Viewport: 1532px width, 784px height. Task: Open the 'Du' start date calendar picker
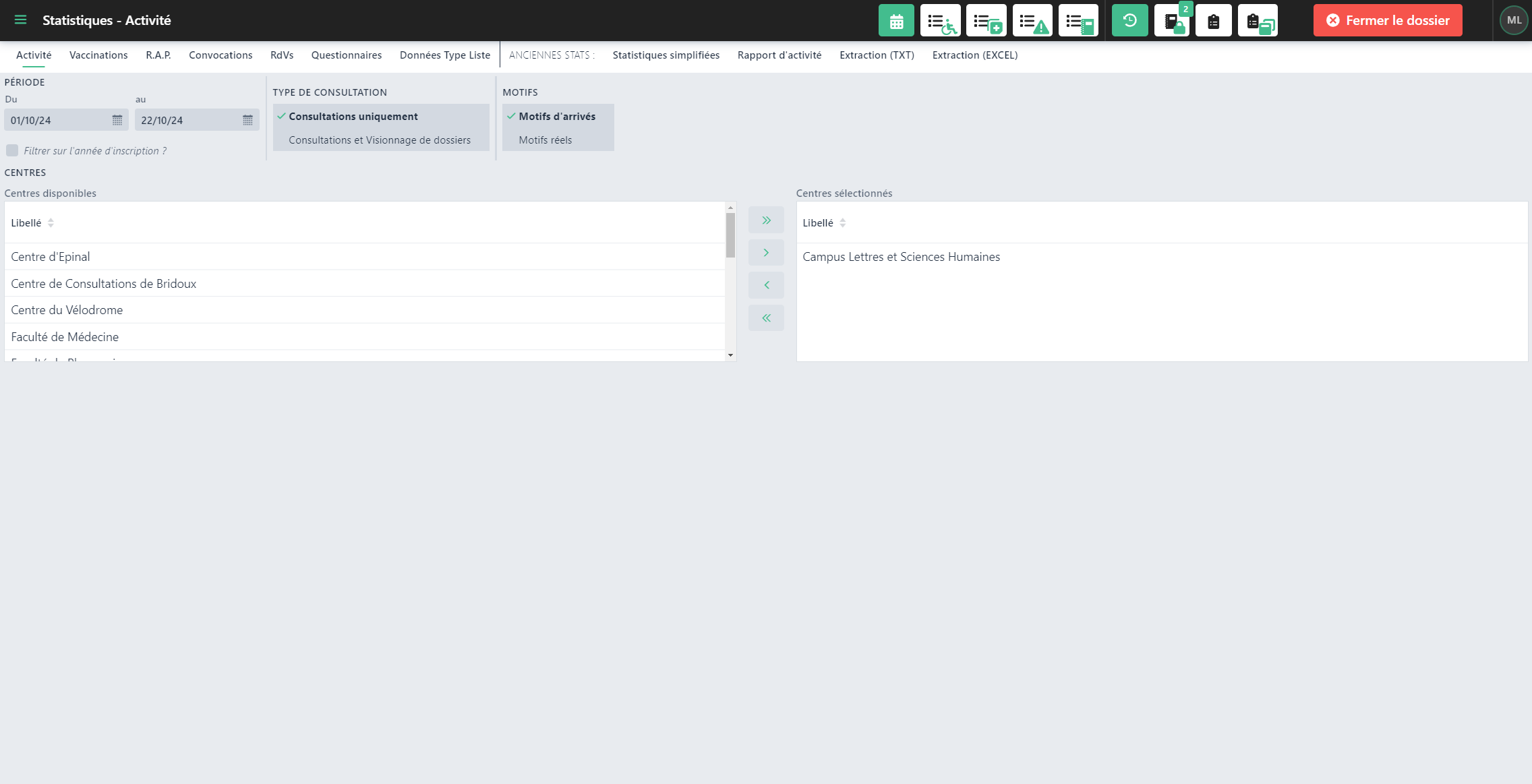pos(117,120)
